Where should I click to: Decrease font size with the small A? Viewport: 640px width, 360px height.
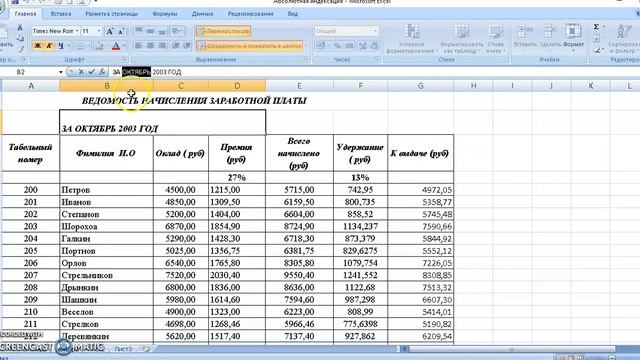click(121, 31)
